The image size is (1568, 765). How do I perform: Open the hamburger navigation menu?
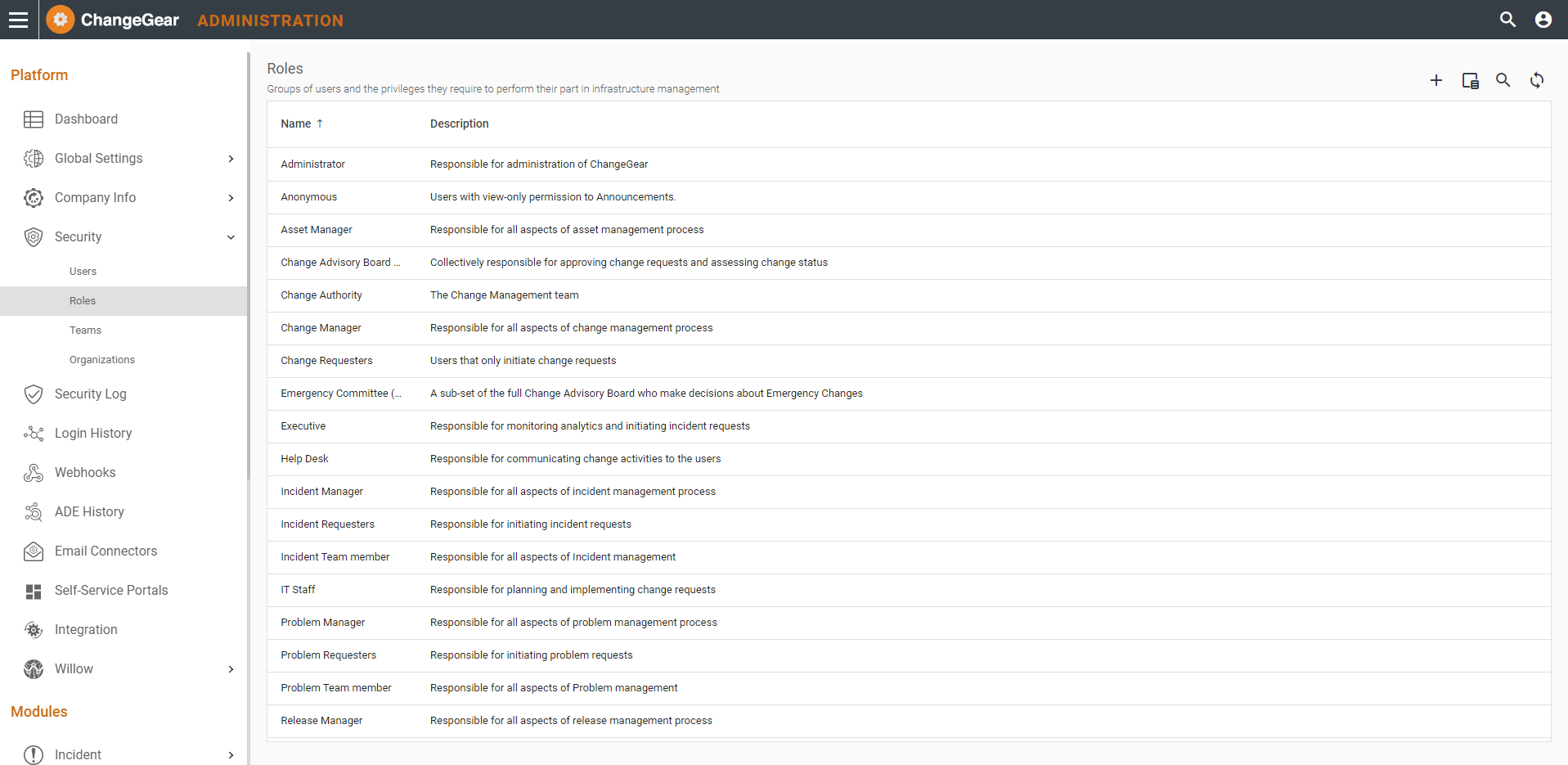(18, 20)
